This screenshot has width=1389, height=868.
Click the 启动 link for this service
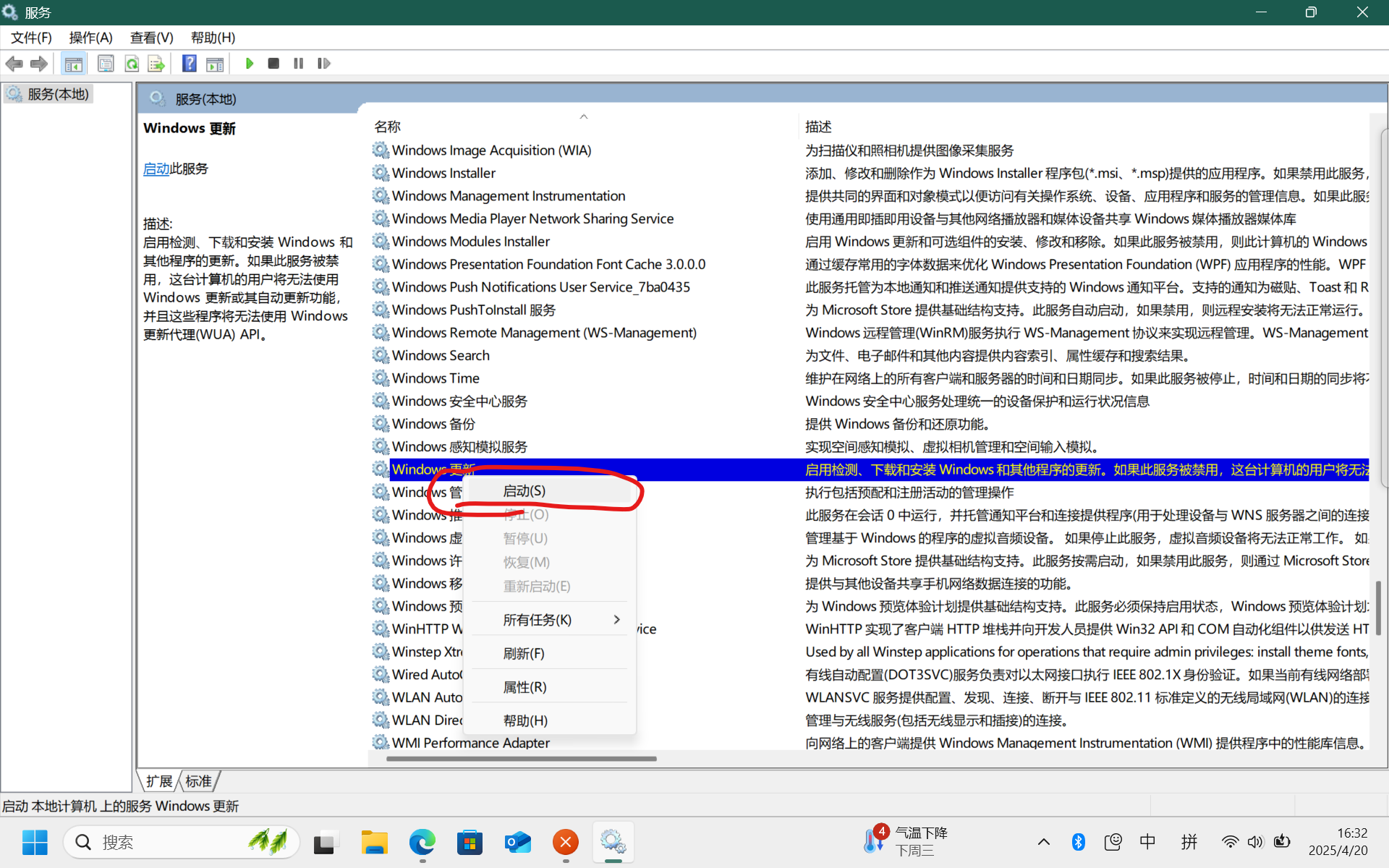click(156, 169)
